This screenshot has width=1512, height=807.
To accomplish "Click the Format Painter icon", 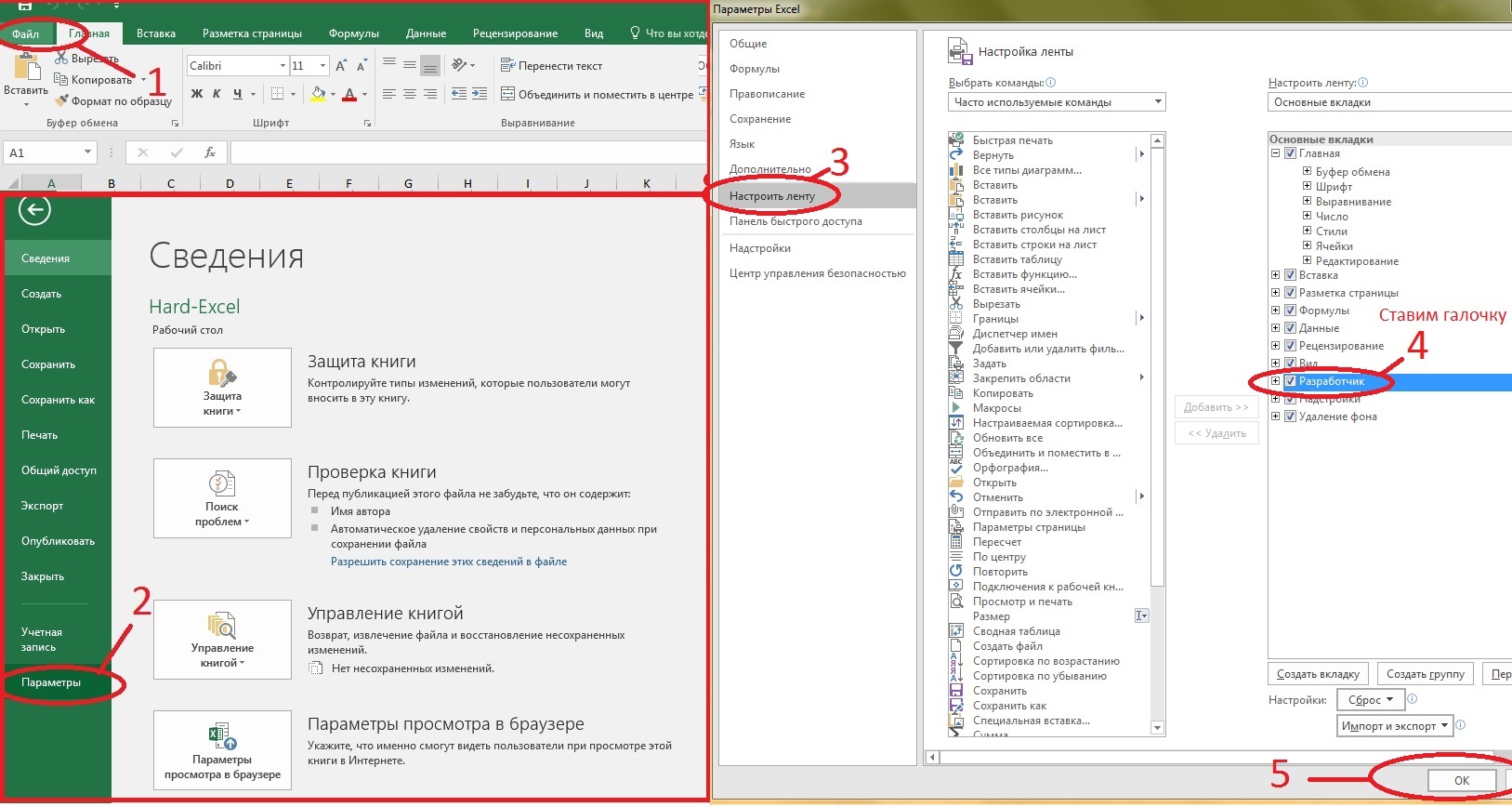I will click(x=63, y=101).
